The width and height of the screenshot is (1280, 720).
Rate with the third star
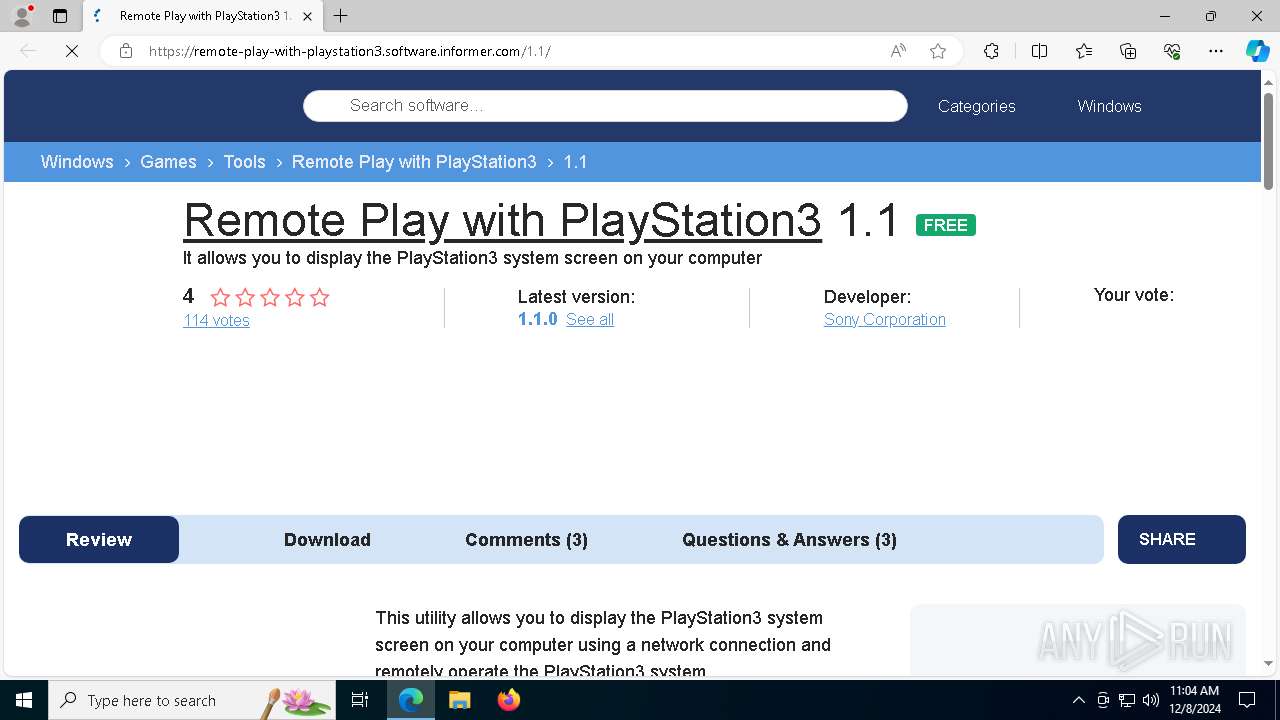coord(270,297)
